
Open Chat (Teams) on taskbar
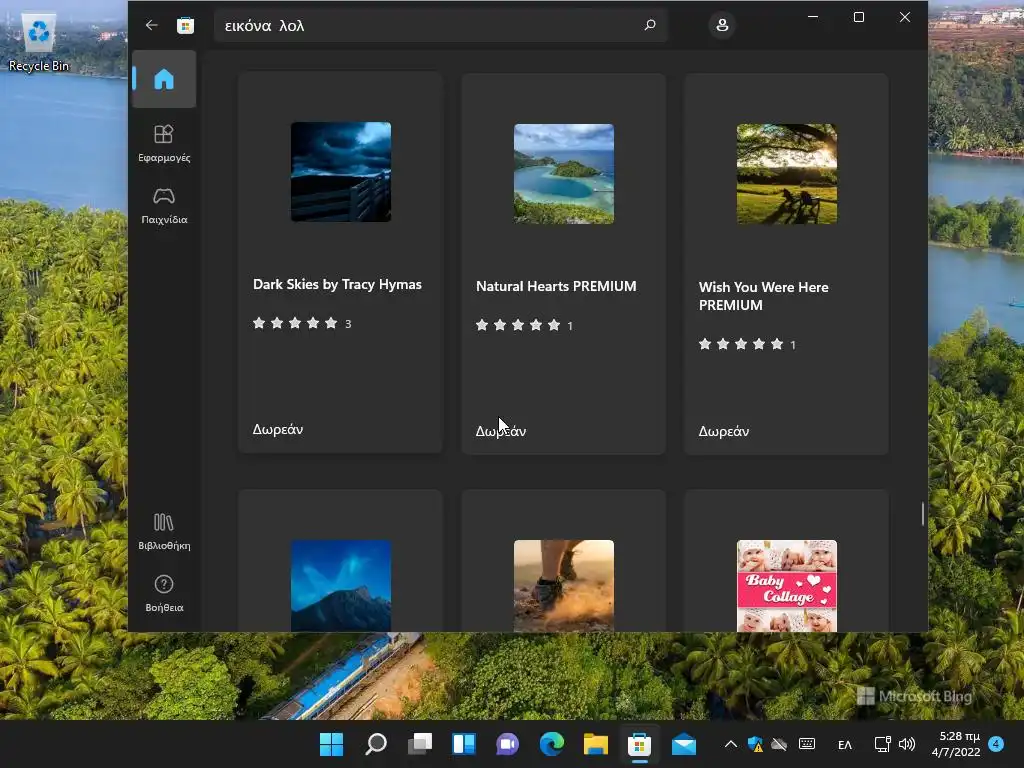click(507, 744)
